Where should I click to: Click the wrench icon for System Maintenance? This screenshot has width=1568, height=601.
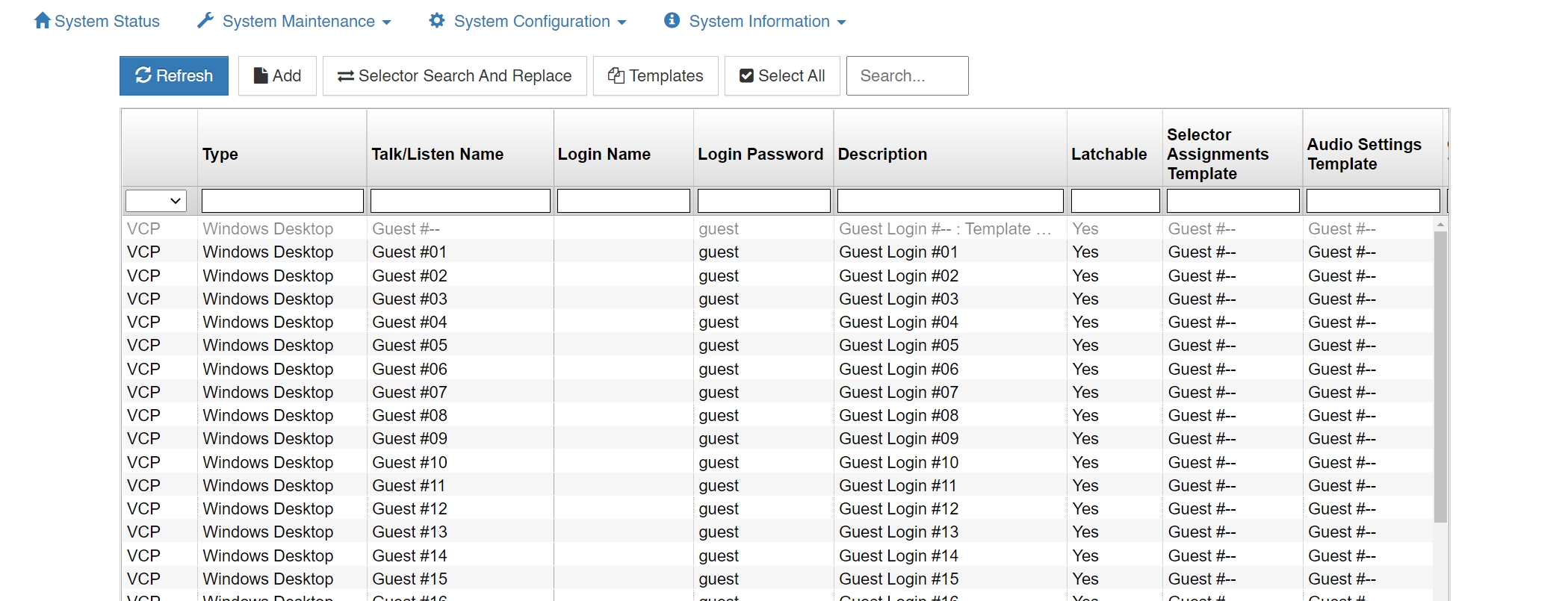pos(205,21)
